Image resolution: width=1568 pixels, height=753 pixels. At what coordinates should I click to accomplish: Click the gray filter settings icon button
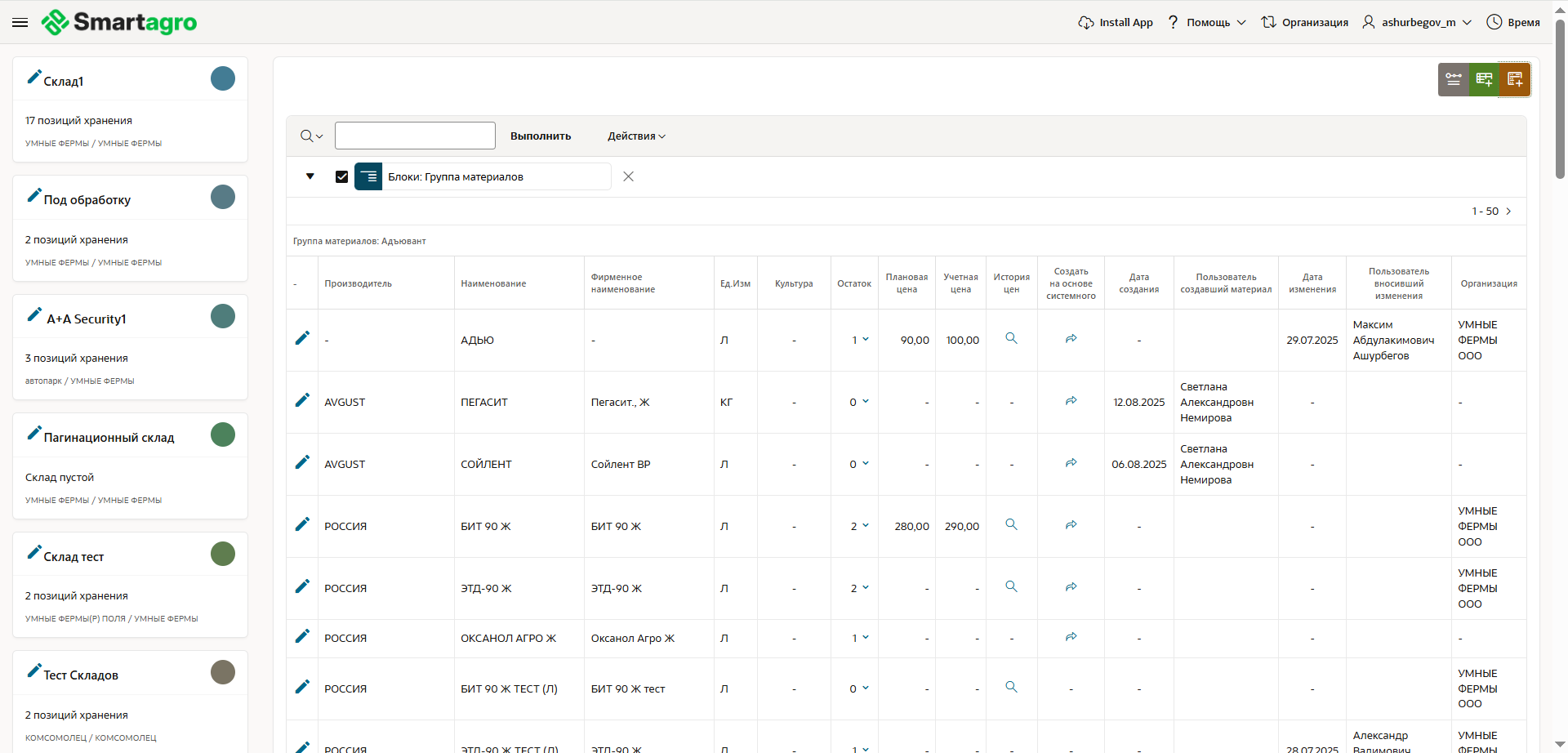(x=1453, y=79)
